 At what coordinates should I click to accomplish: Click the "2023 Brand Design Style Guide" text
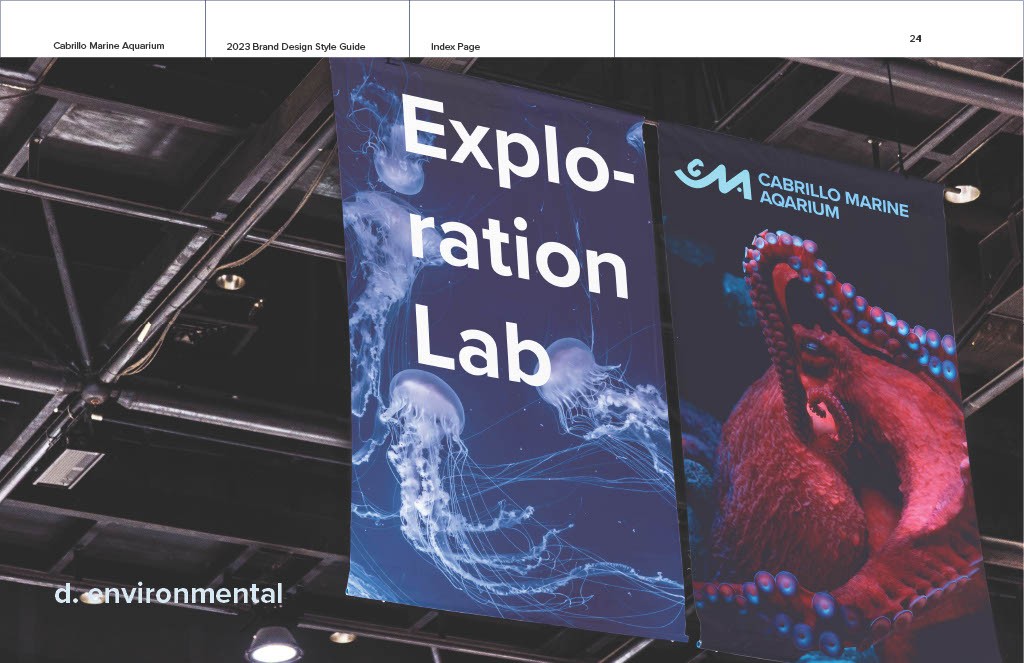pos(296,47)
